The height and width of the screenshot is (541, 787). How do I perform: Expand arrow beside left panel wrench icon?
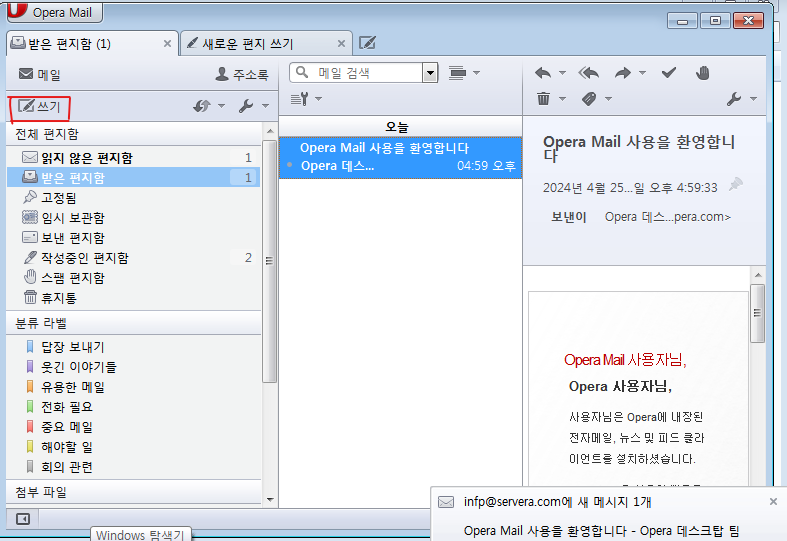[x=266, y=106]
